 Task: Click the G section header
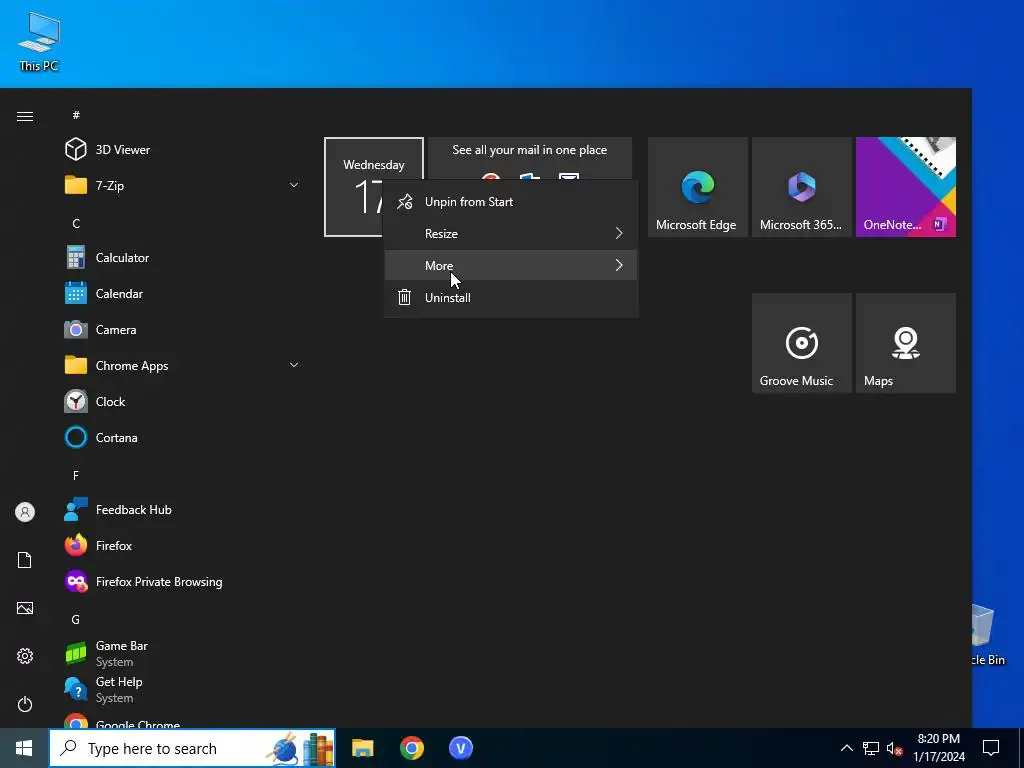(x=76, y=619)
